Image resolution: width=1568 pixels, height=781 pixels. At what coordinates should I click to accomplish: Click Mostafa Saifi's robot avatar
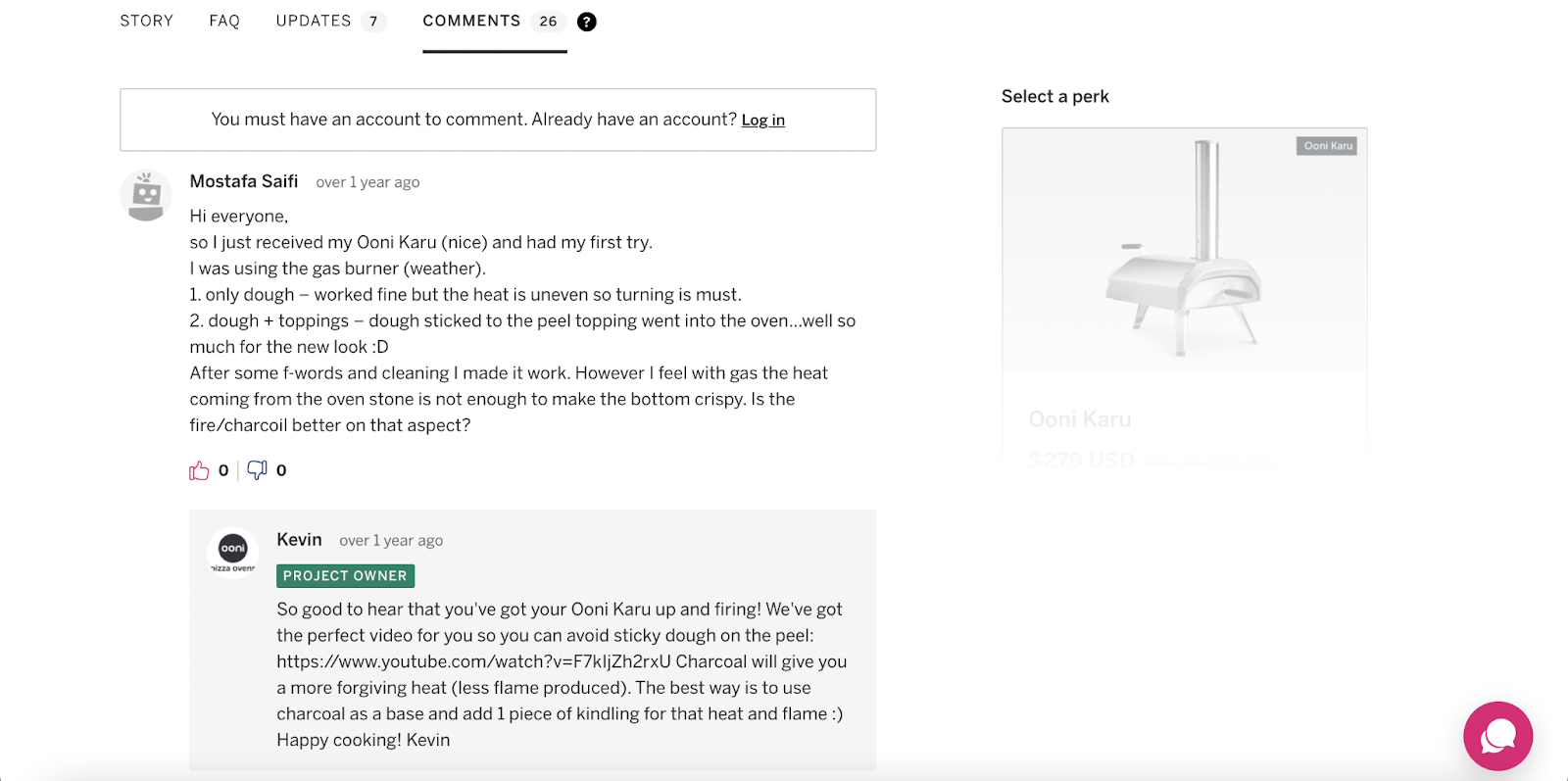click(x=146, y=195)
